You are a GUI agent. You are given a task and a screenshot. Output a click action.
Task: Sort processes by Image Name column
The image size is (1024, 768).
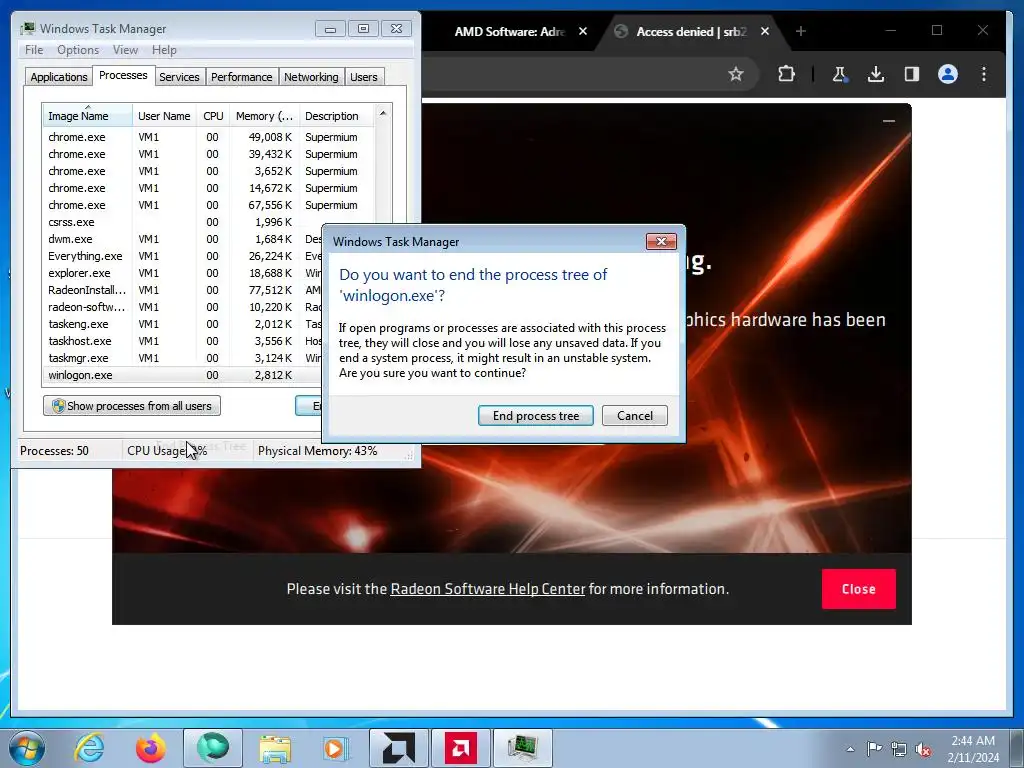pos(88,116)
